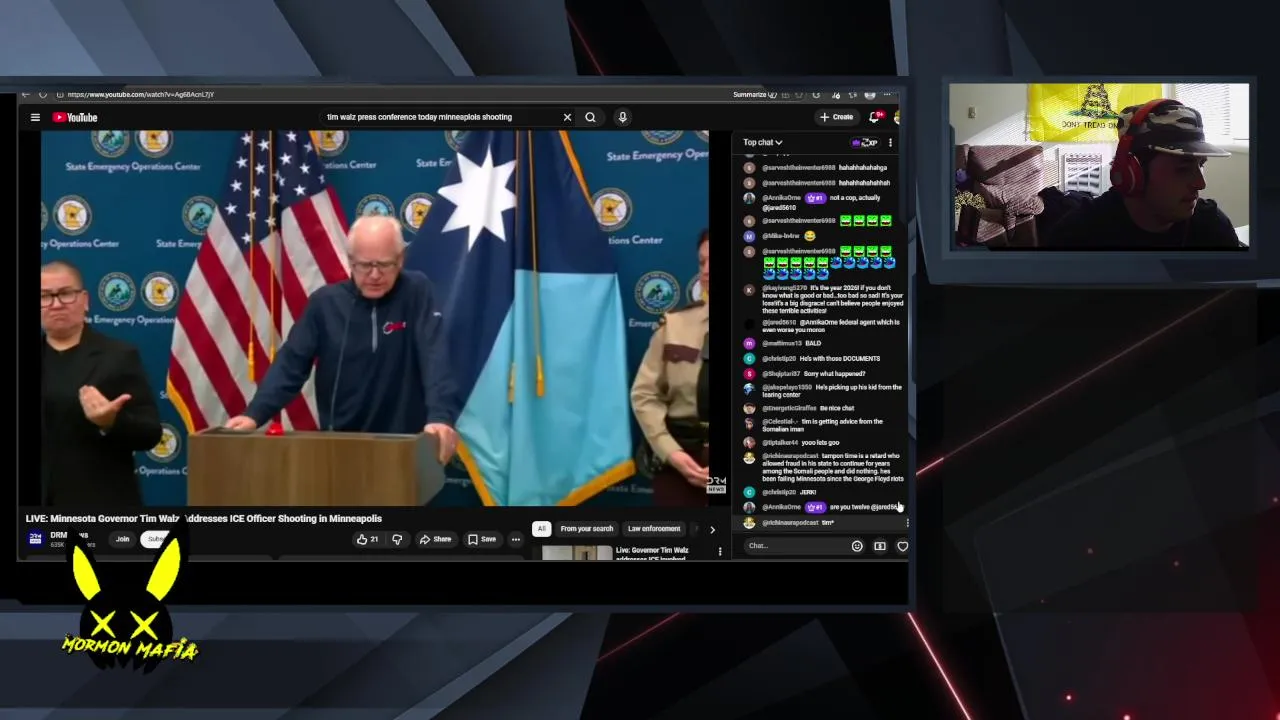The height and width of the screenshot is (720, 1280).
Task: Join the DRM News channel membership
Action: (122, 539)
